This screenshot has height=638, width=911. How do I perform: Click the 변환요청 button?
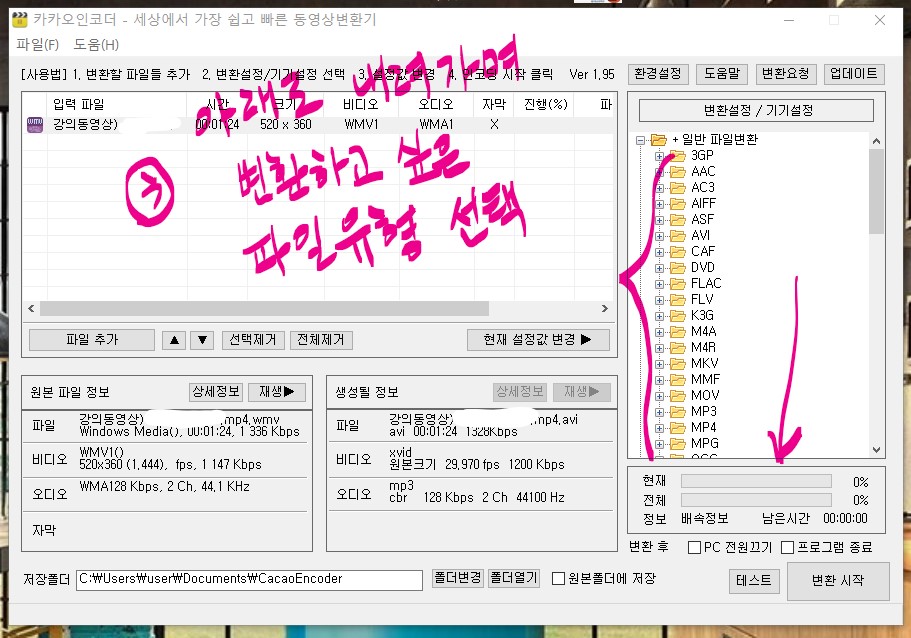point(786,74)
